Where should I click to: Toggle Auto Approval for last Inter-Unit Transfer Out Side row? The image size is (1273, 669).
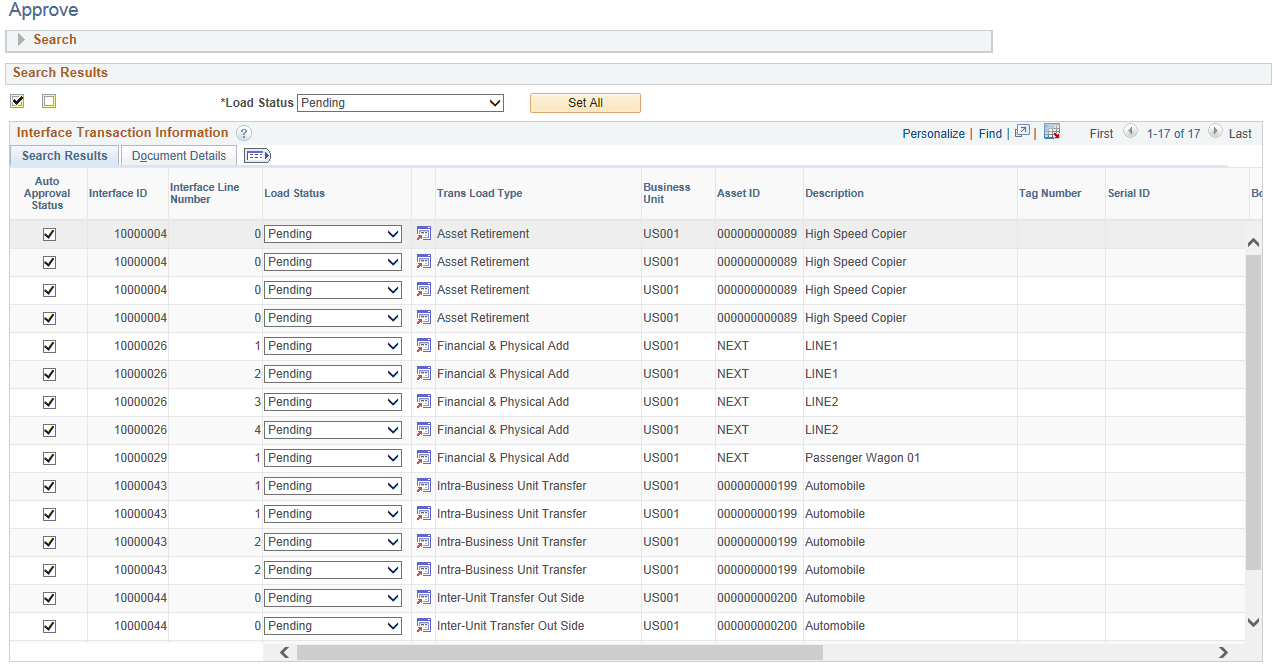pos(49,626)
